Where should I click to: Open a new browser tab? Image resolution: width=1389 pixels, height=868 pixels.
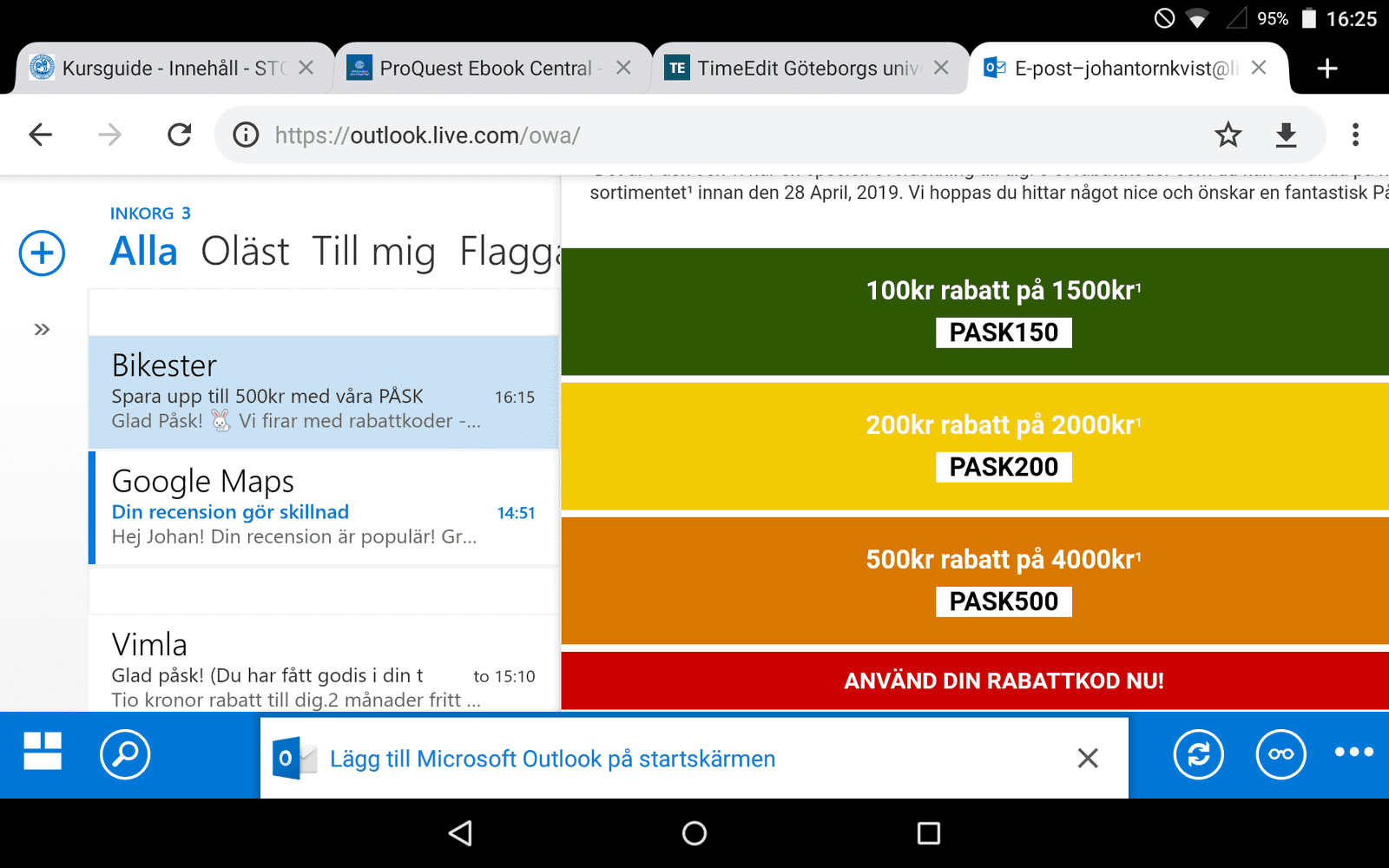coord(1327,68)
